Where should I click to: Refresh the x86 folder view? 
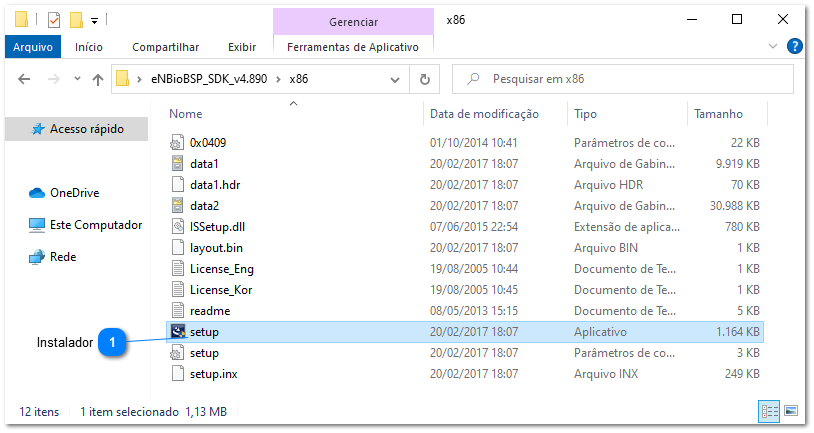tap(425, 79)
